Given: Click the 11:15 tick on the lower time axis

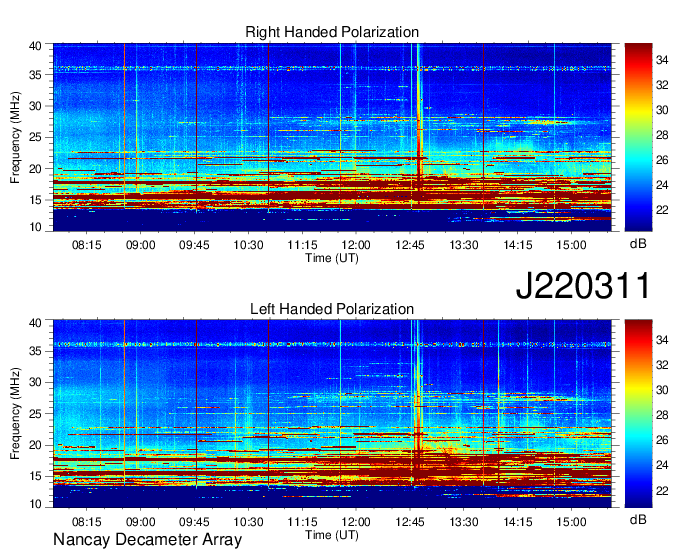Looking at the screenshot, I should point(302,522).
